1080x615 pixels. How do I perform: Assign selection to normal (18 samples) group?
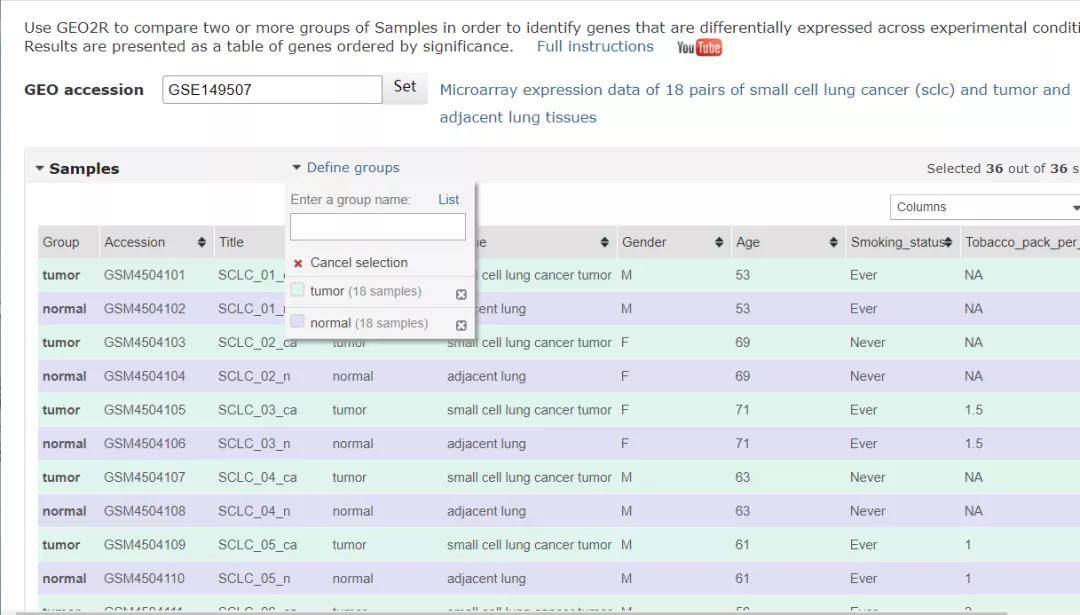(368, 323)
